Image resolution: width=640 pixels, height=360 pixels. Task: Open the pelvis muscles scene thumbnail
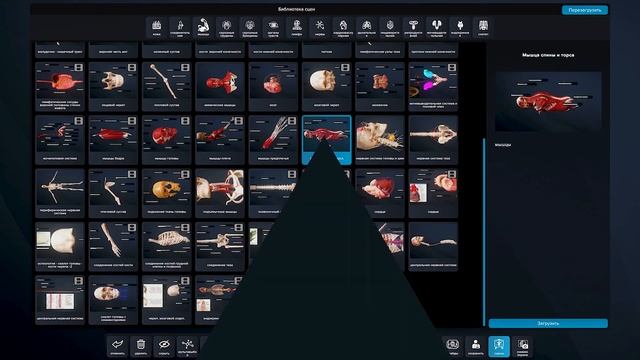(x=220, y=193)
